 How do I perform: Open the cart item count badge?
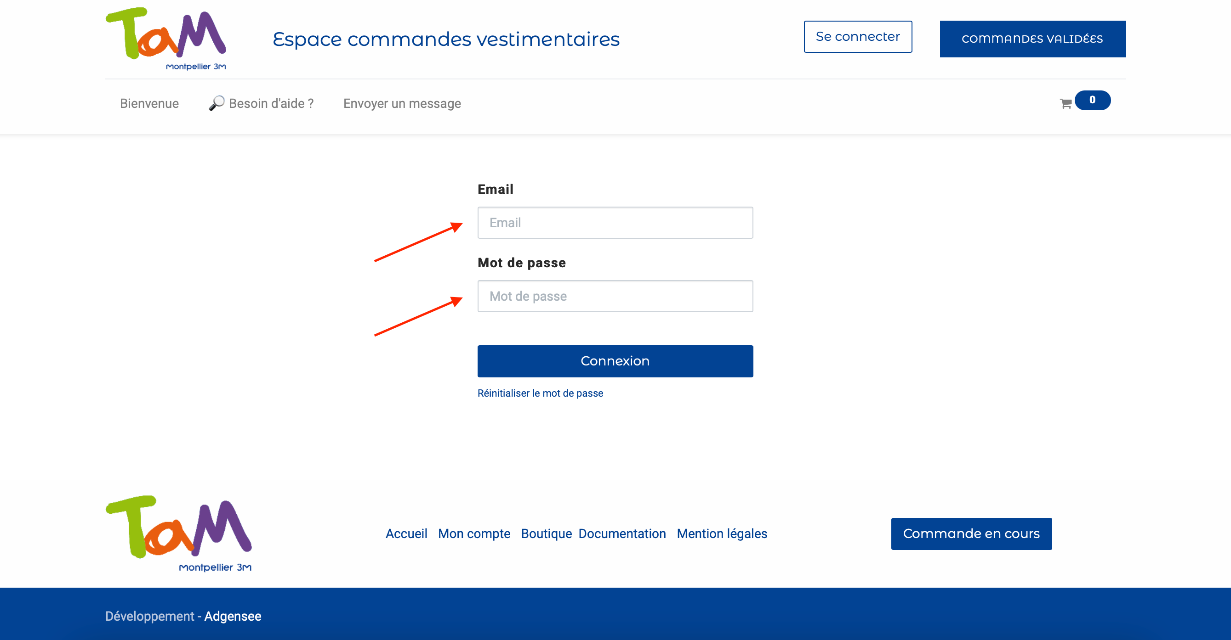tap(1092, 100)
